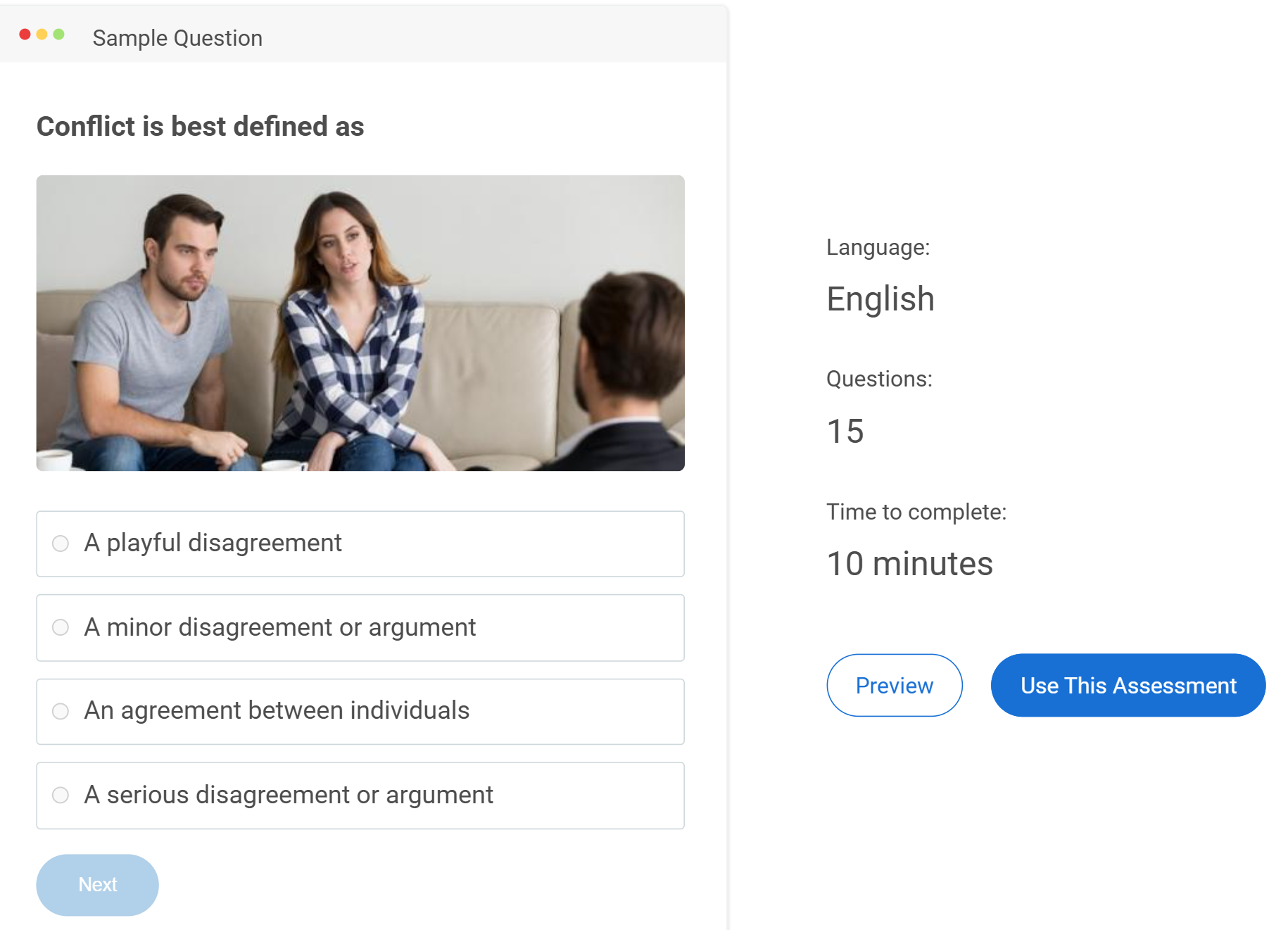The width and height of the screenshot is (1288, 930).
Task: Click the yellow window dot
Action: [x=42, y=34]
